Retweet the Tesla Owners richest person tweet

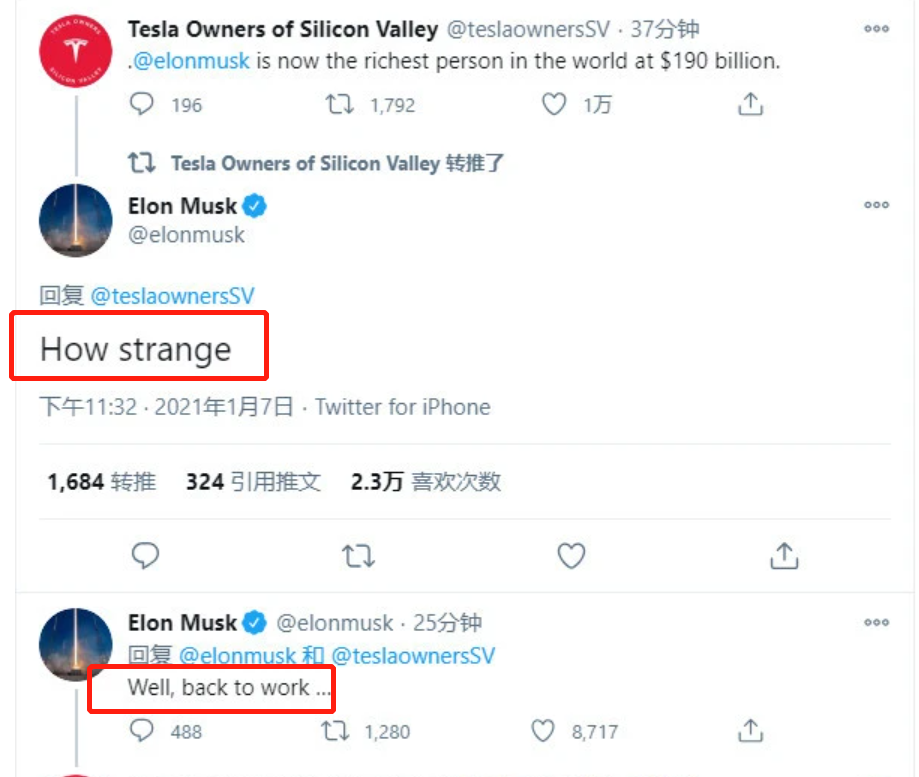click(341, 104)
